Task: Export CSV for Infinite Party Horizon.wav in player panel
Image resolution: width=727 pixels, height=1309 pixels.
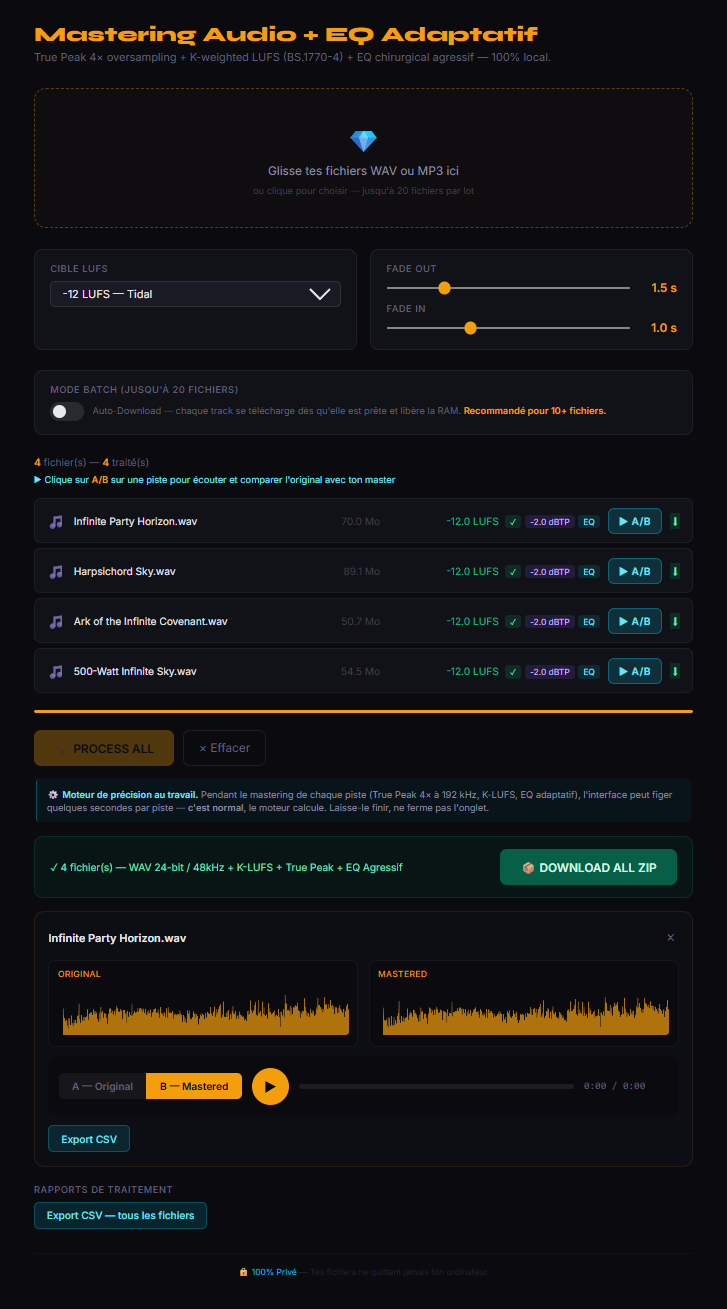Action: tap(89, 1139)
